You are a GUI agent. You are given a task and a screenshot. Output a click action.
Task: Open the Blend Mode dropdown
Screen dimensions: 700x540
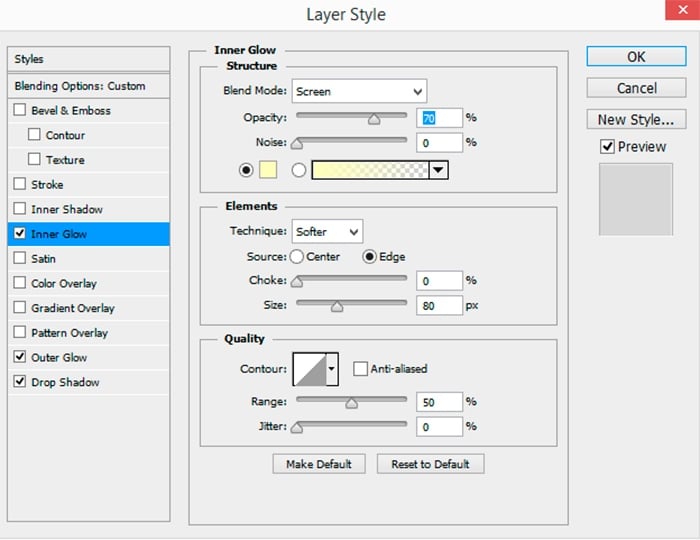click(359, 91)
